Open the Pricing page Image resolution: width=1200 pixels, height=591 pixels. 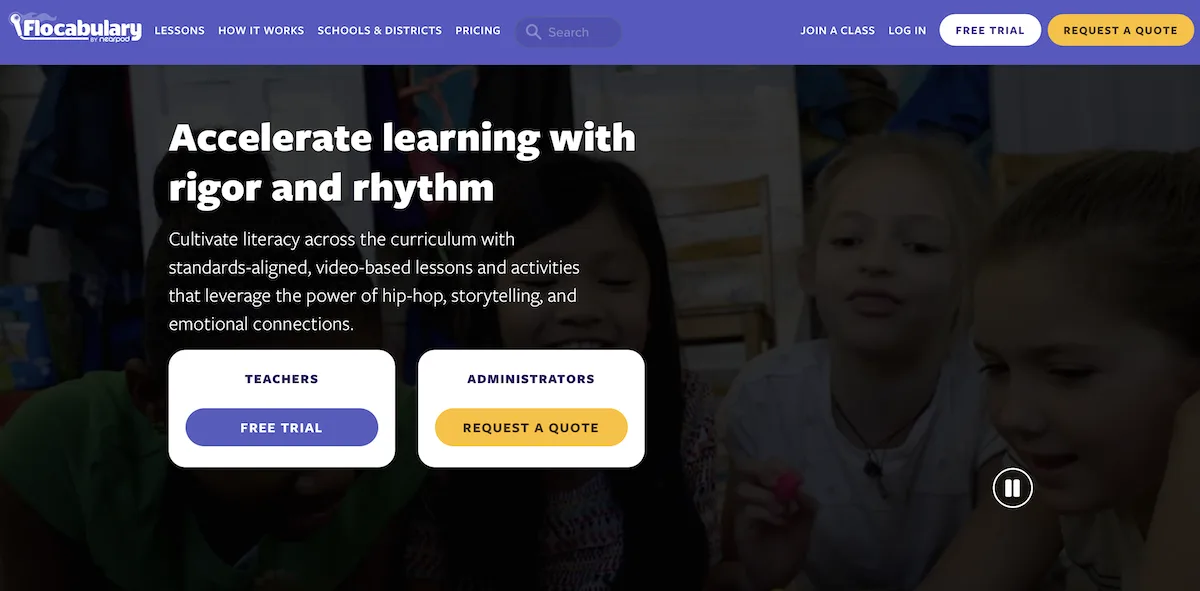478,31
